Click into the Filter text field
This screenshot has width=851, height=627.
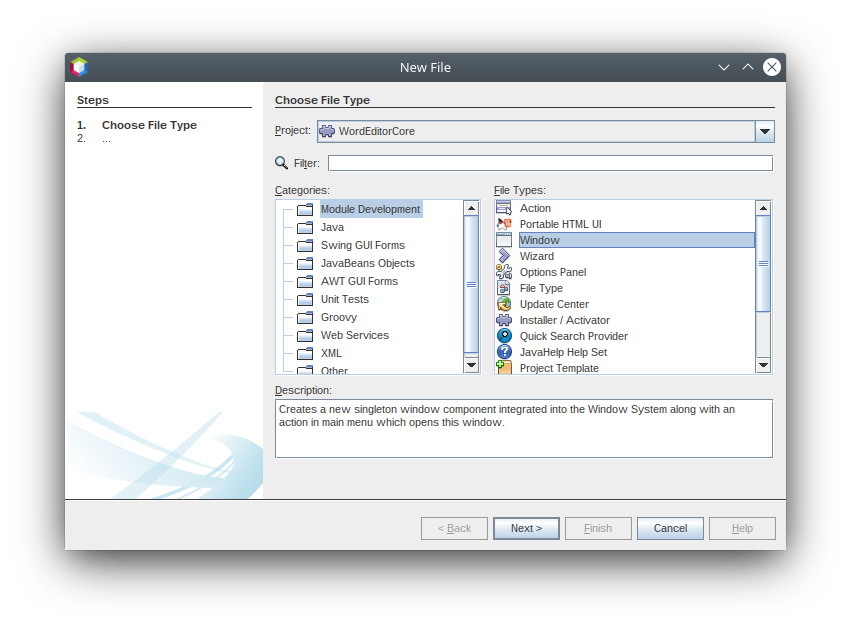(550, 163)
